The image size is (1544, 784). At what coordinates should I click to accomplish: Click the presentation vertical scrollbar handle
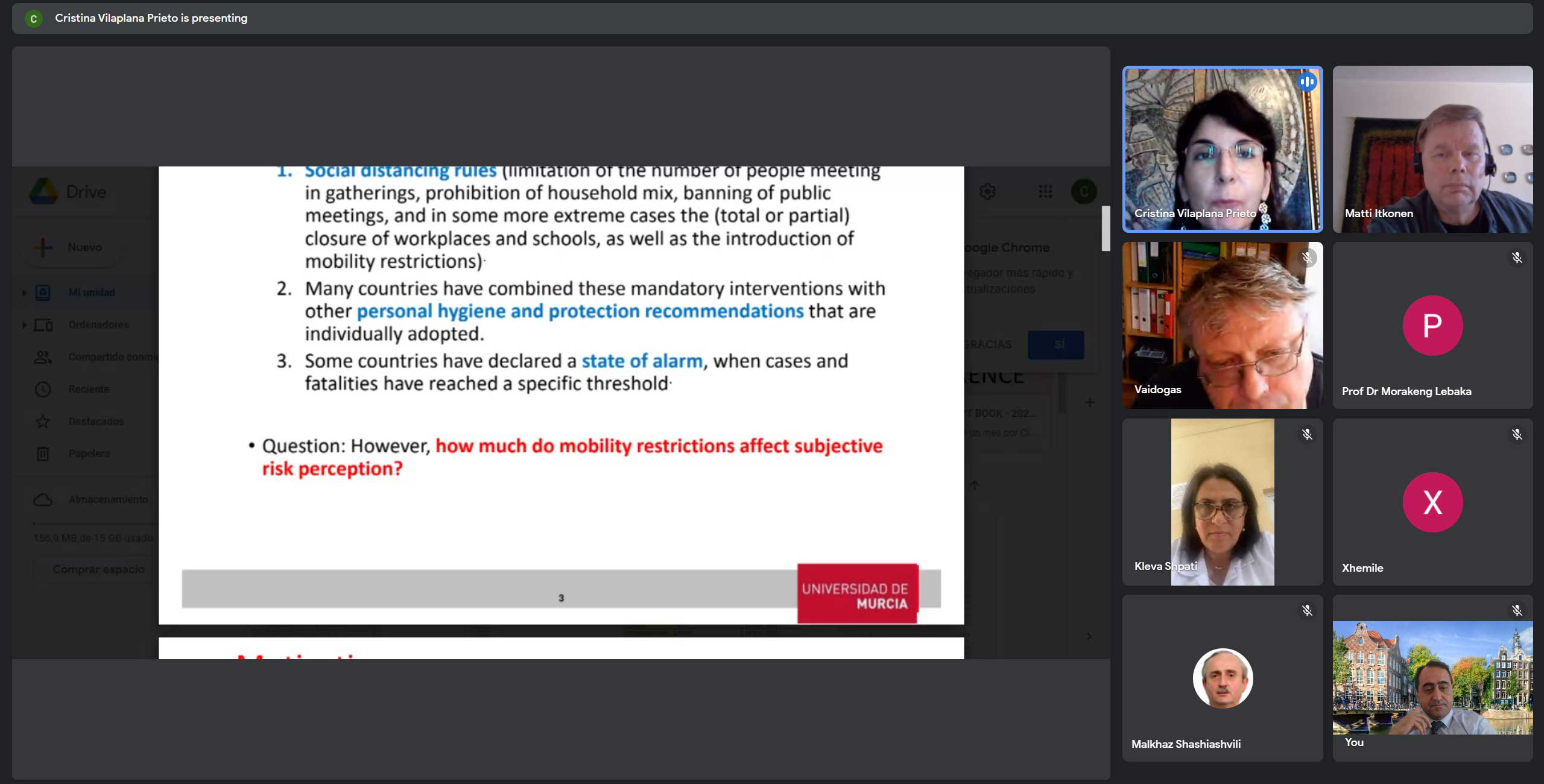click(x=1105, y=228)
